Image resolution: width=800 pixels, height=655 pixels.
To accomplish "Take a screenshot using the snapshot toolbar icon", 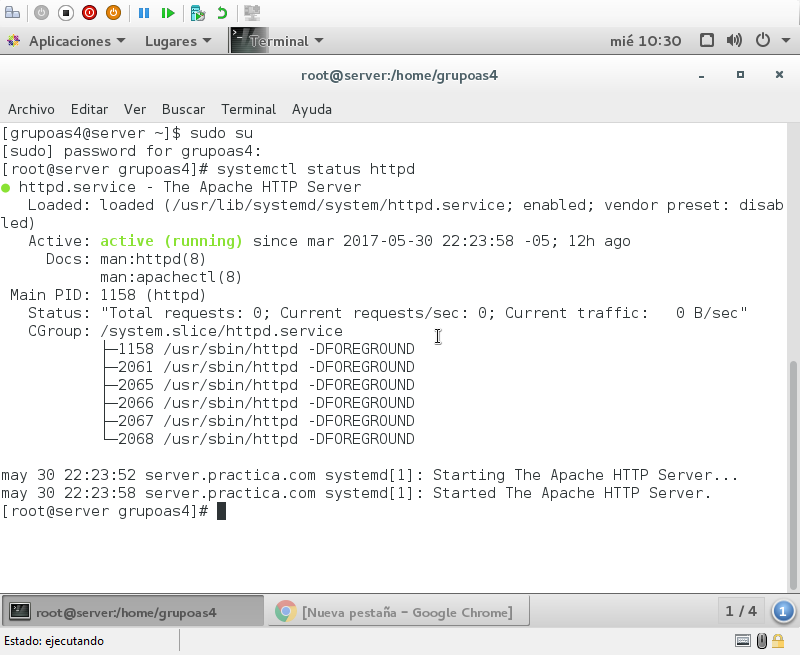I will 199,13.
